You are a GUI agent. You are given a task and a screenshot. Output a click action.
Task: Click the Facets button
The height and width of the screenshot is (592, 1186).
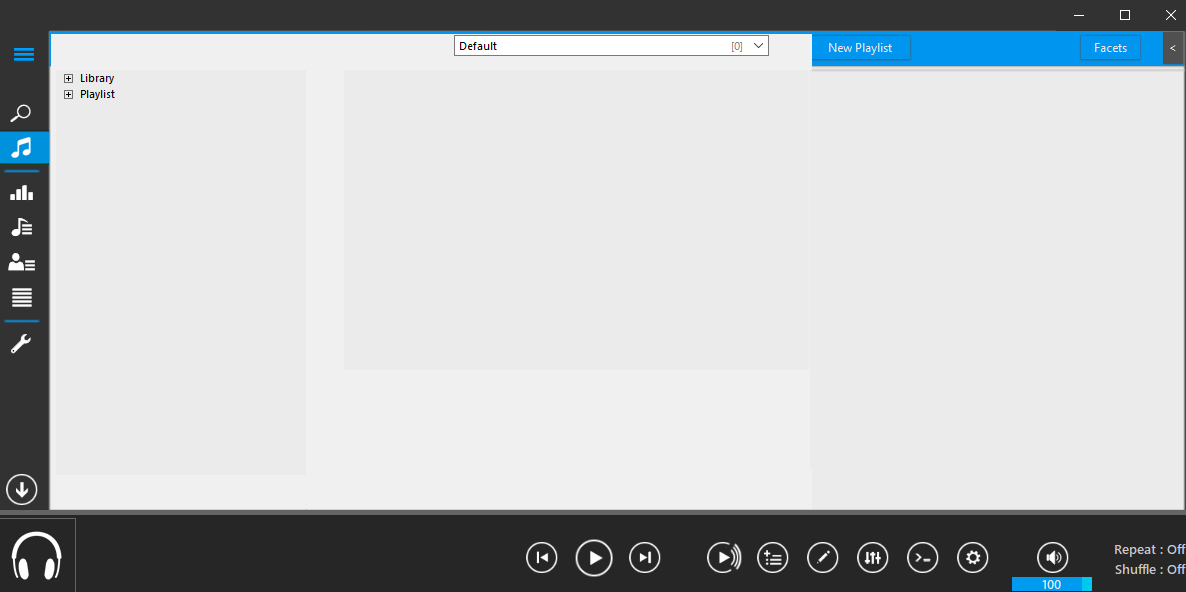[x=1110, y=48]
